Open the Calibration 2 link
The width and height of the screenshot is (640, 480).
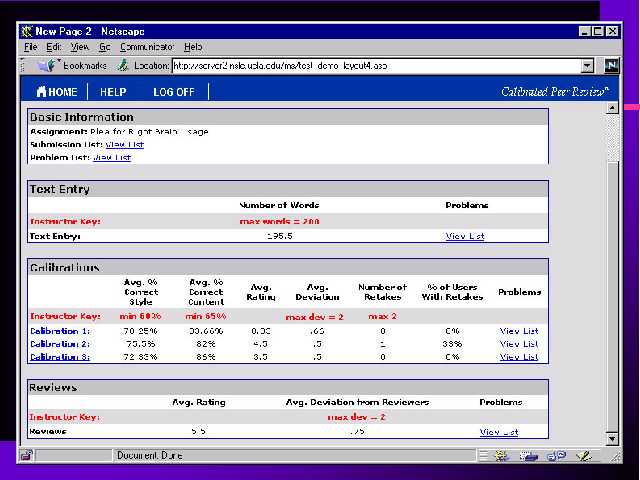click(60, 344)
